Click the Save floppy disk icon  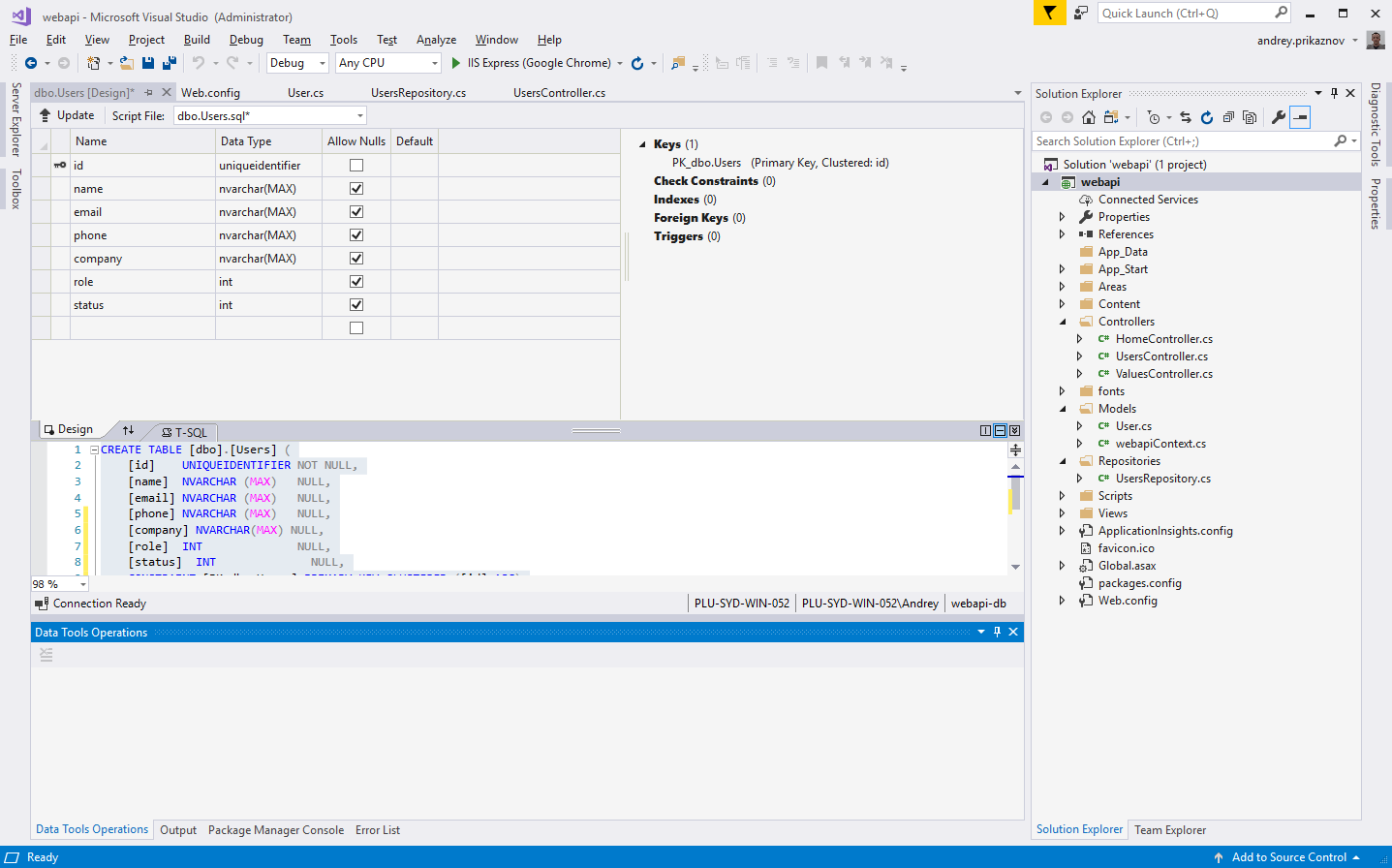(x=148, y=63)
